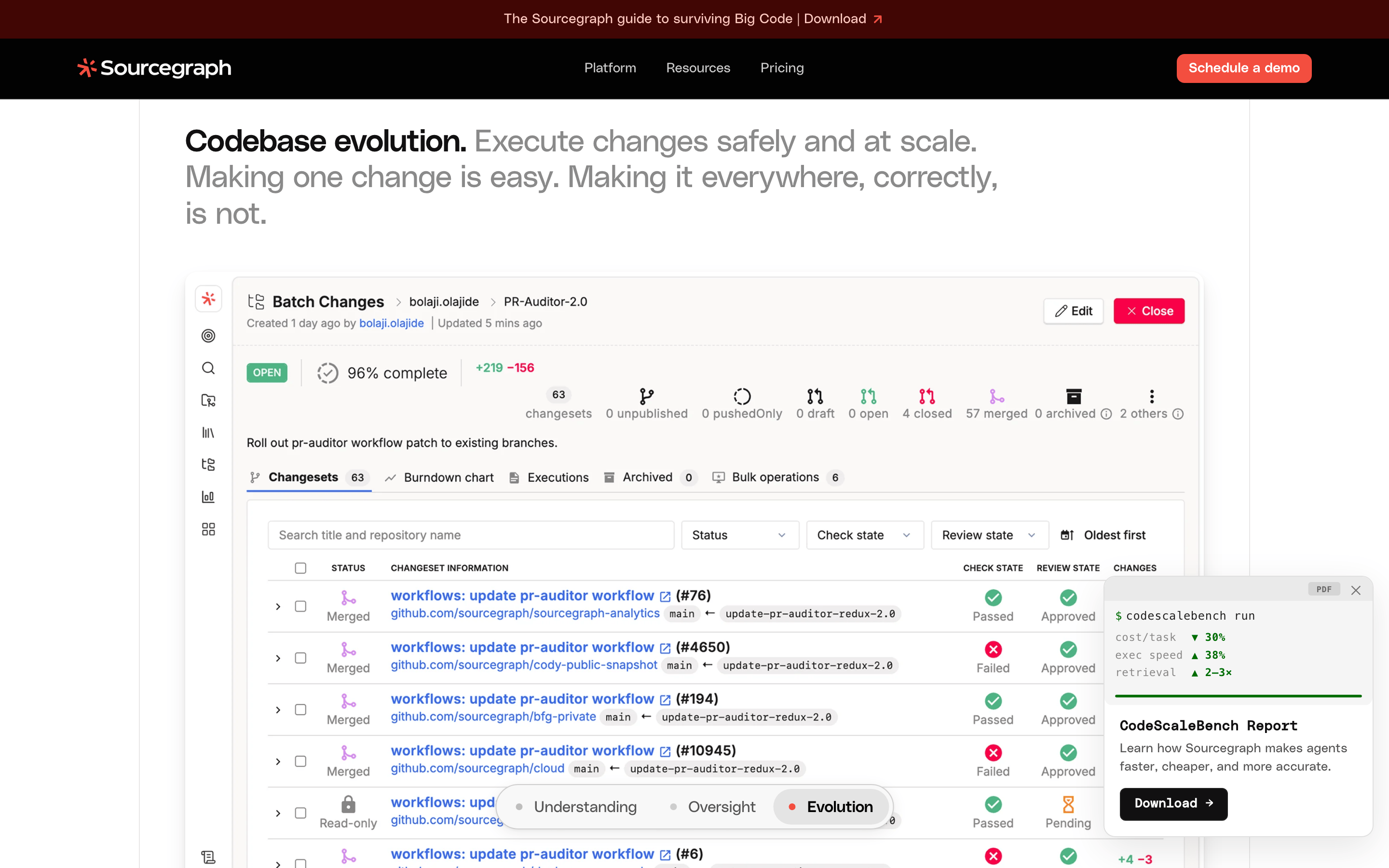Viewport: 1389px width, 868px height.
Task: Click the Edit button
Action: [1073, 311]
